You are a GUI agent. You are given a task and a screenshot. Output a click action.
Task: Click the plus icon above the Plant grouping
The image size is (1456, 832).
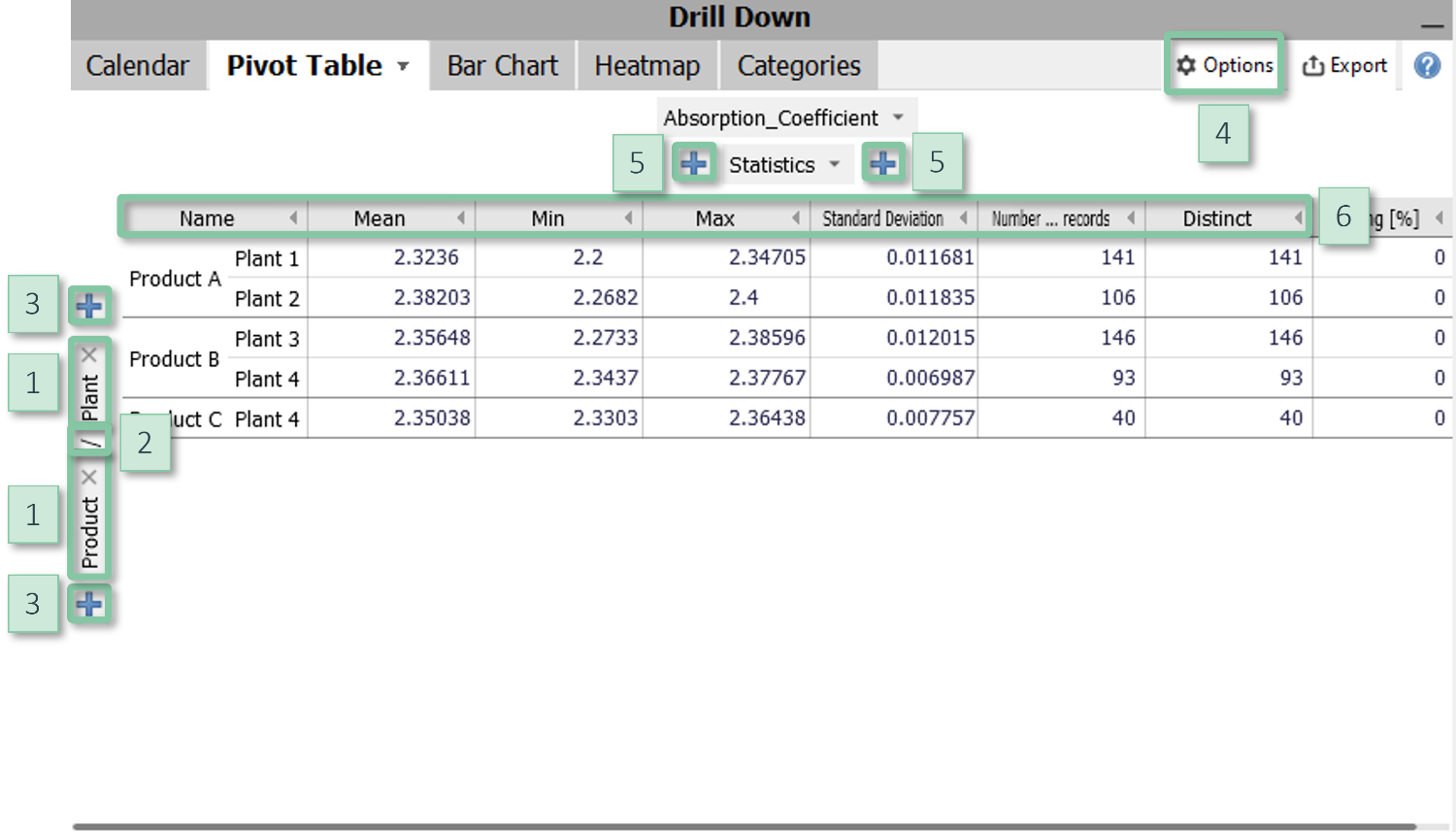tap(89, 307)
